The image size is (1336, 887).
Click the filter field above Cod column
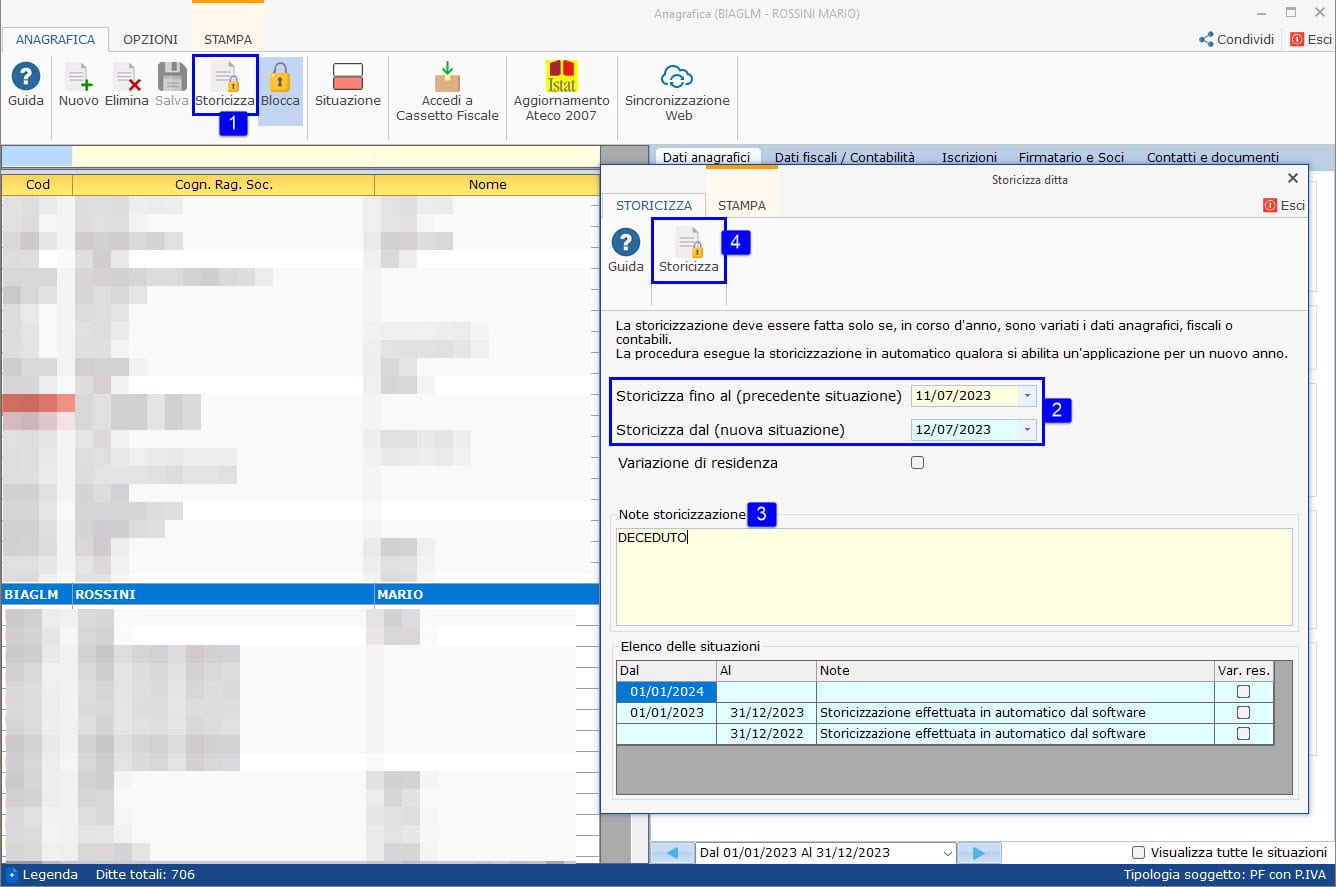click(37, 156)
